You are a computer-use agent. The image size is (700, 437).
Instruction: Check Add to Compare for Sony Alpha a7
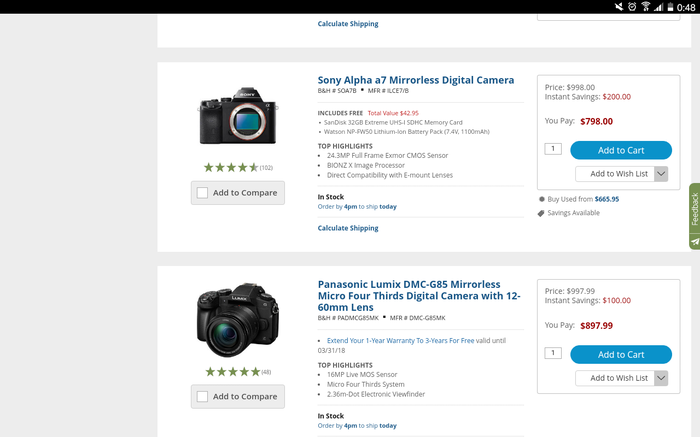(203, 193)
